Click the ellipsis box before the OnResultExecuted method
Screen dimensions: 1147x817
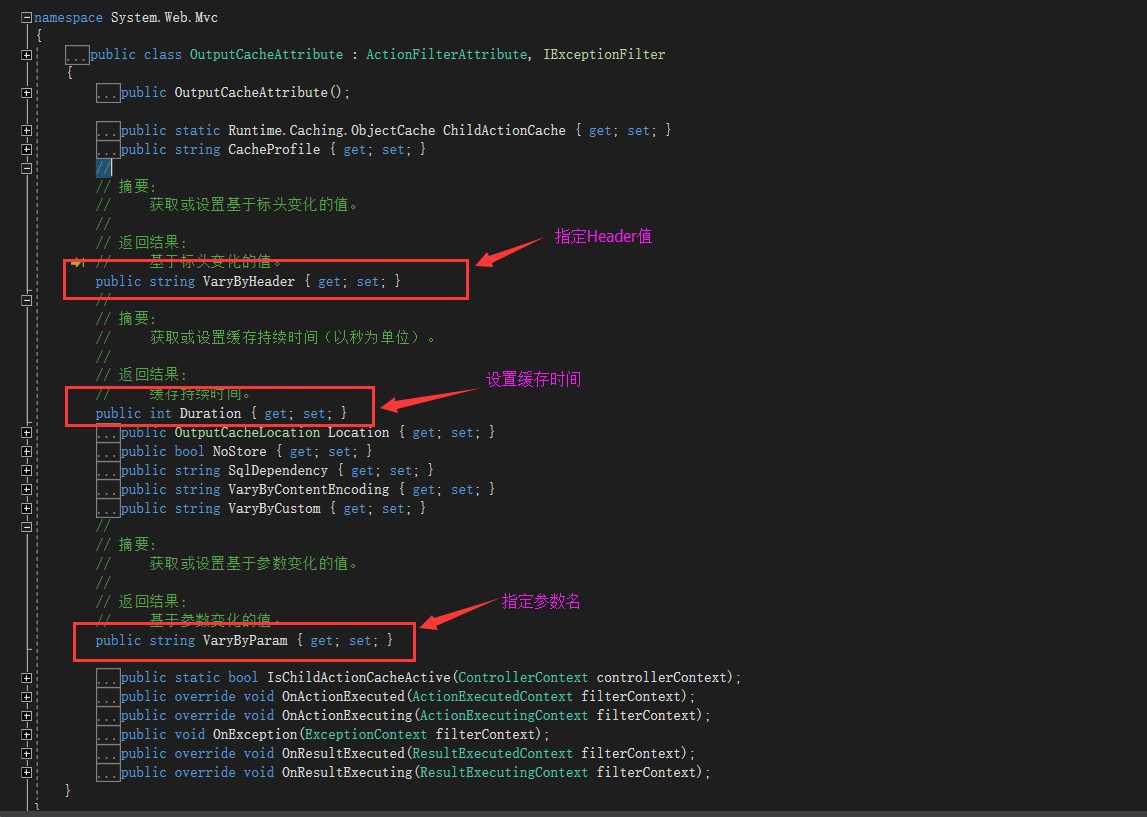(x=108, y=754)
